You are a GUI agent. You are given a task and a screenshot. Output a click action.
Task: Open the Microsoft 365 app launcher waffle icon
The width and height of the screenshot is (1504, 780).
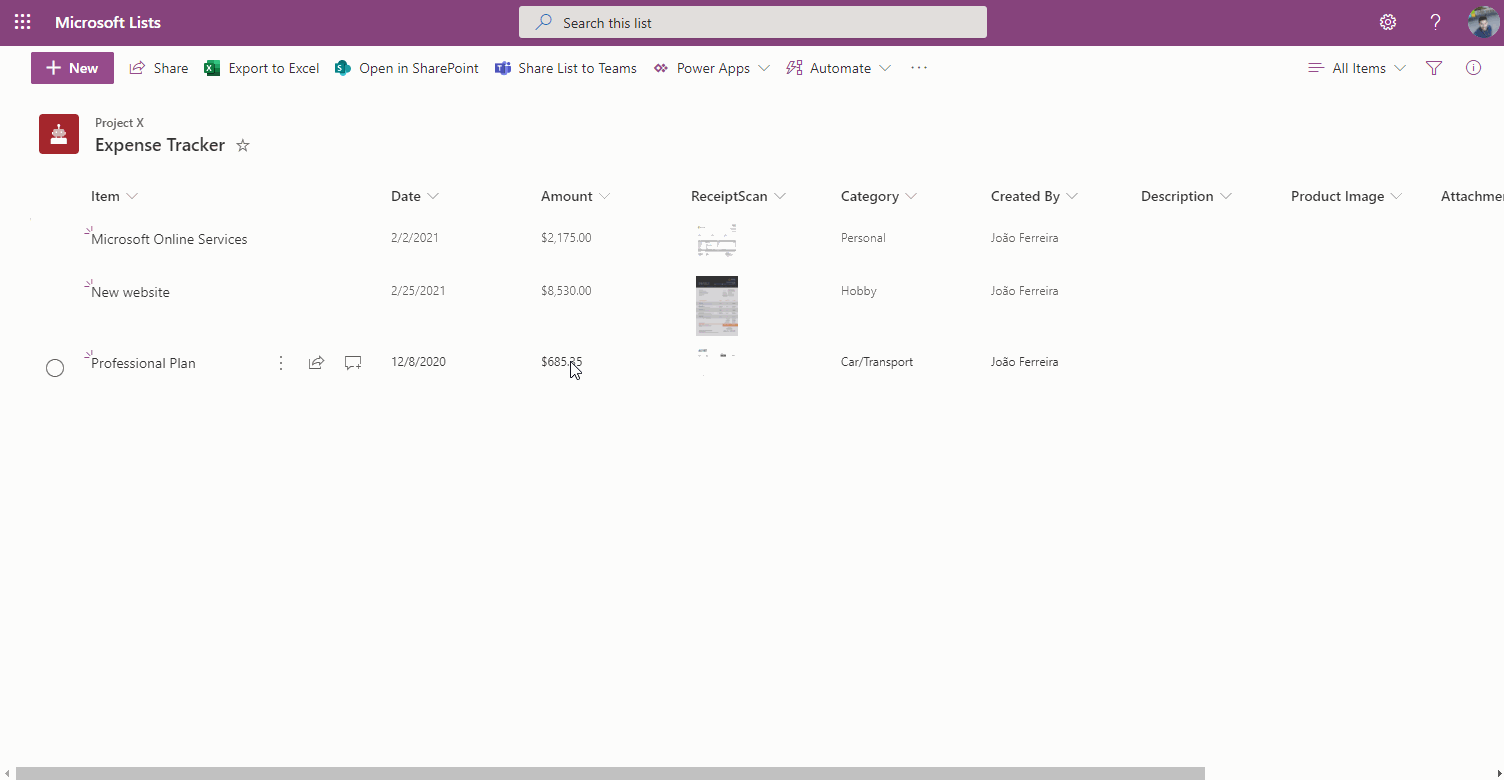tap(22, 22)
